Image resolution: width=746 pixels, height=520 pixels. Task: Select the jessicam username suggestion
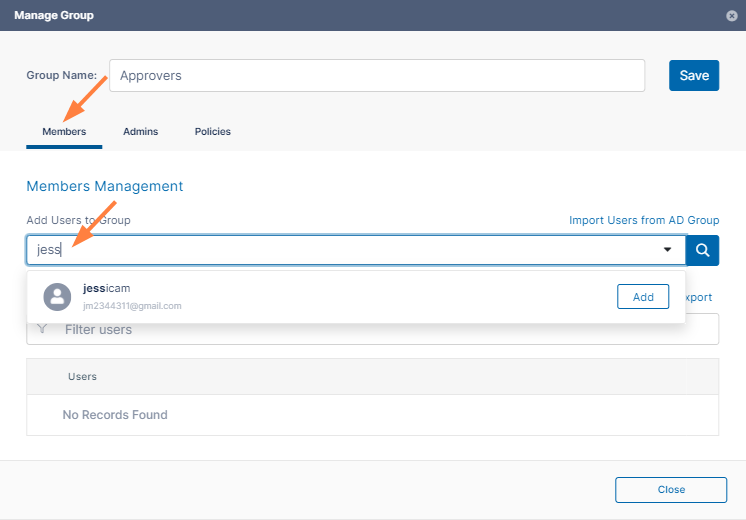click(x=107, y=288)
